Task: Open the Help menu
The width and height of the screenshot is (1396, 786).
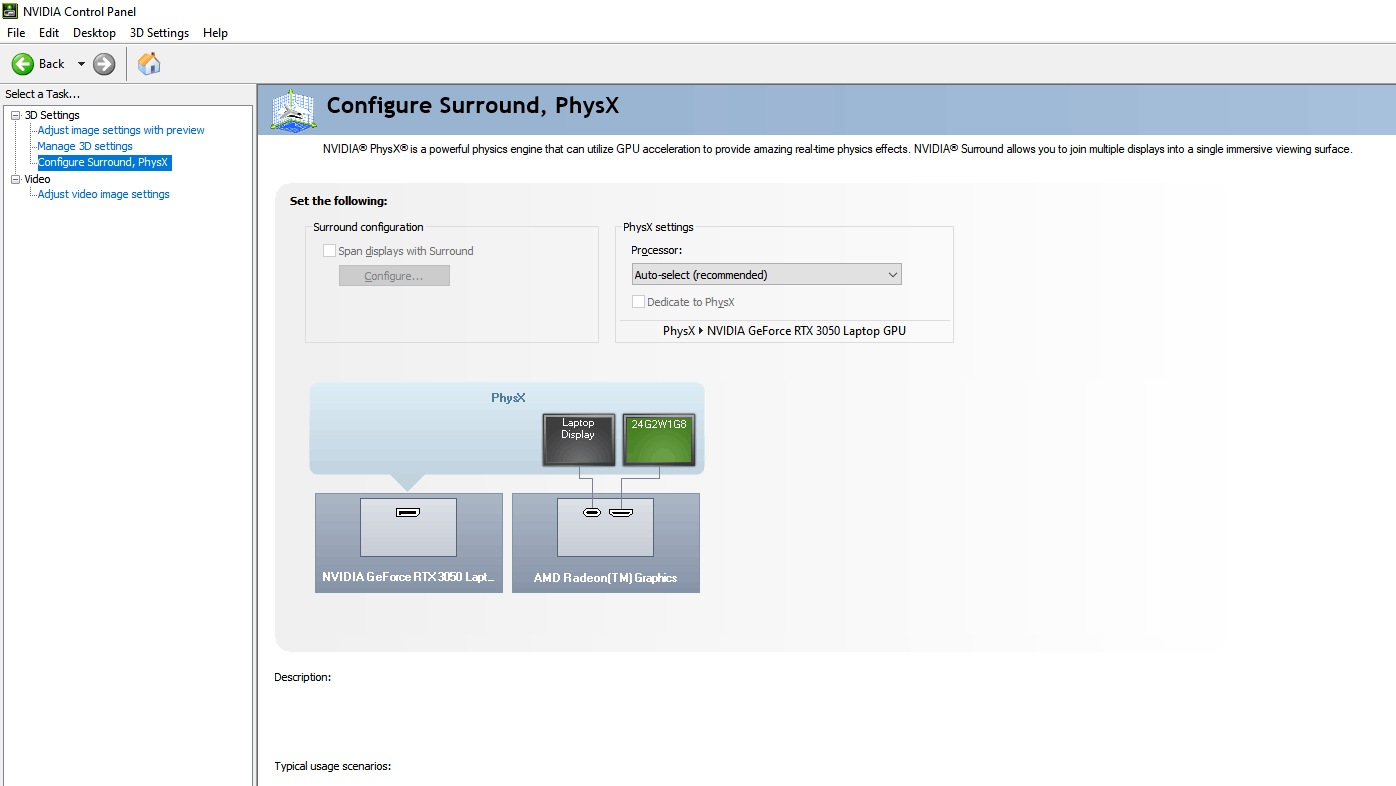Action: tap(216, 33)
